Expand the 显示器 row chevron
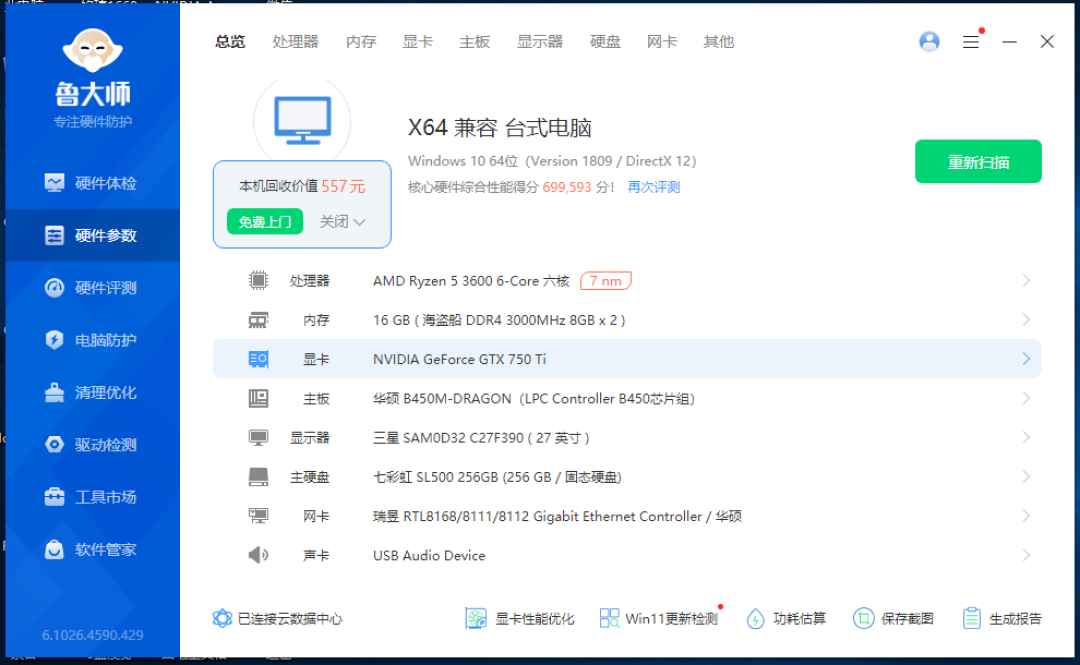1080x665 pixels. point(1026,438)
